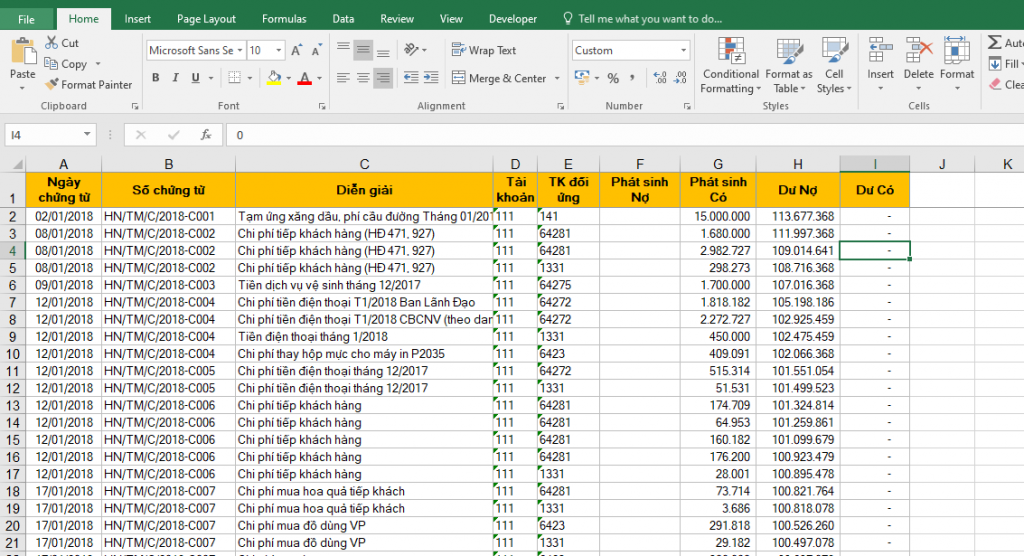Open the font name dropdown
The image size is (1024, 556).
pyautogui.click(x=240, y=50)
